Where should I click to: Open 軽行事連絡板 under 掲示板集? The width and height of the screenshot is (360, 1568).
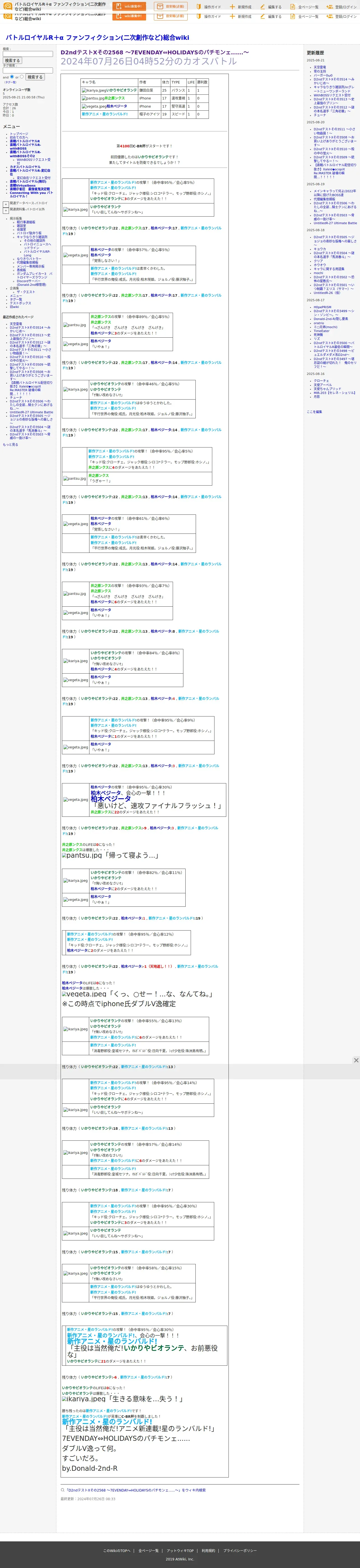click(26, 222)
